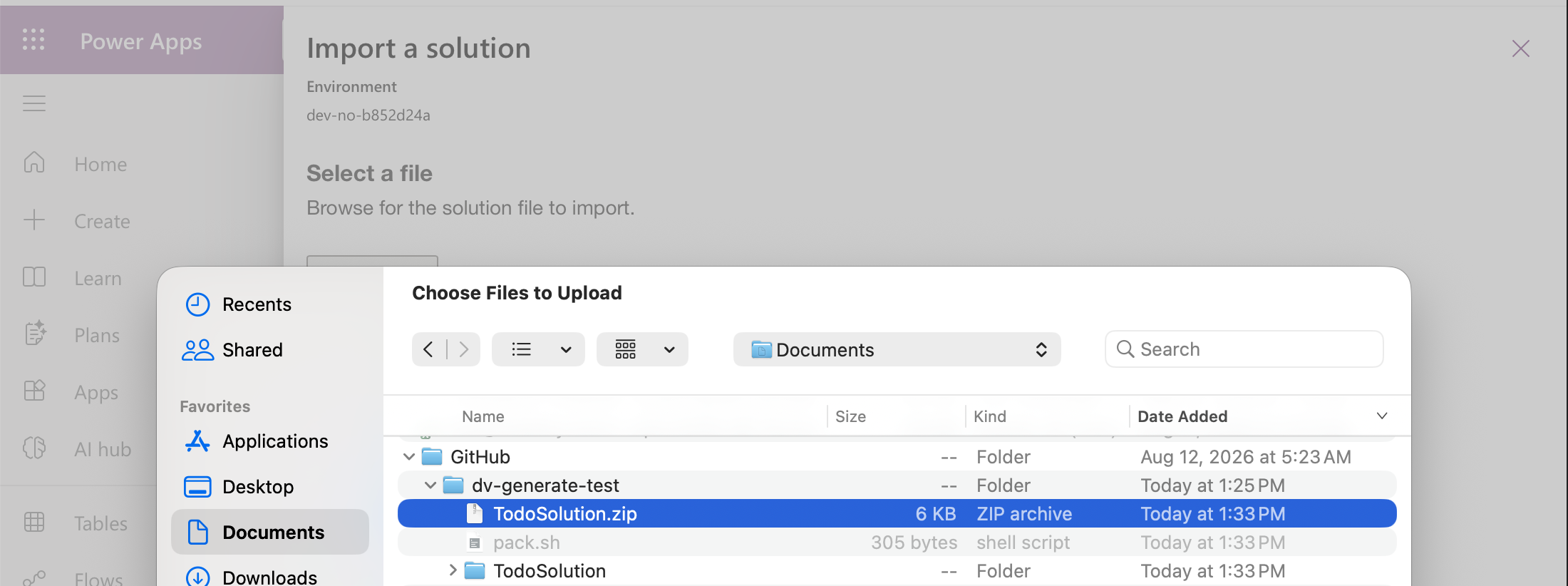Viewport: 1568px width, 586px height.
Task: Select the dv-generate-test folder row
Action: coord(897,485)
